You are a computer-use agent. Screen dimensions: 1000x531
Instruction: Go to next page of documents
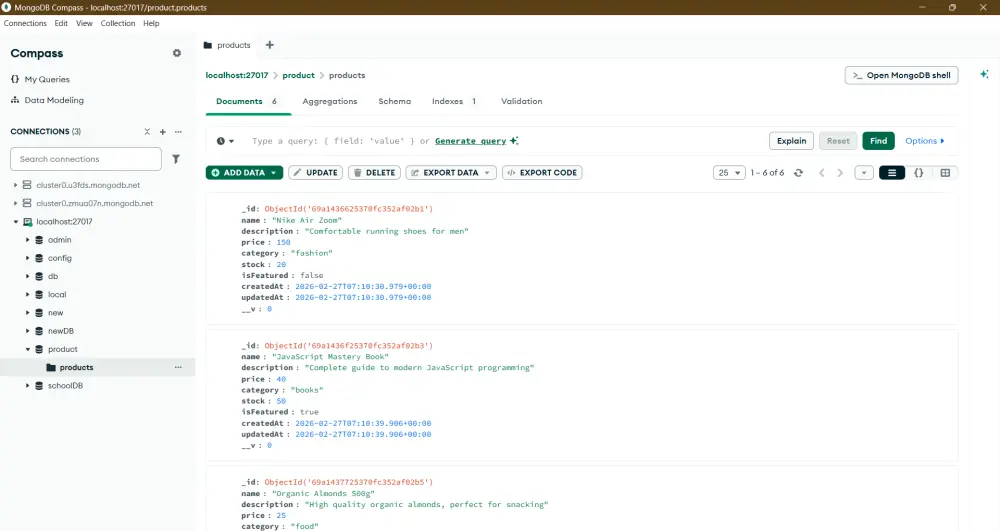(x=841, y=173)
